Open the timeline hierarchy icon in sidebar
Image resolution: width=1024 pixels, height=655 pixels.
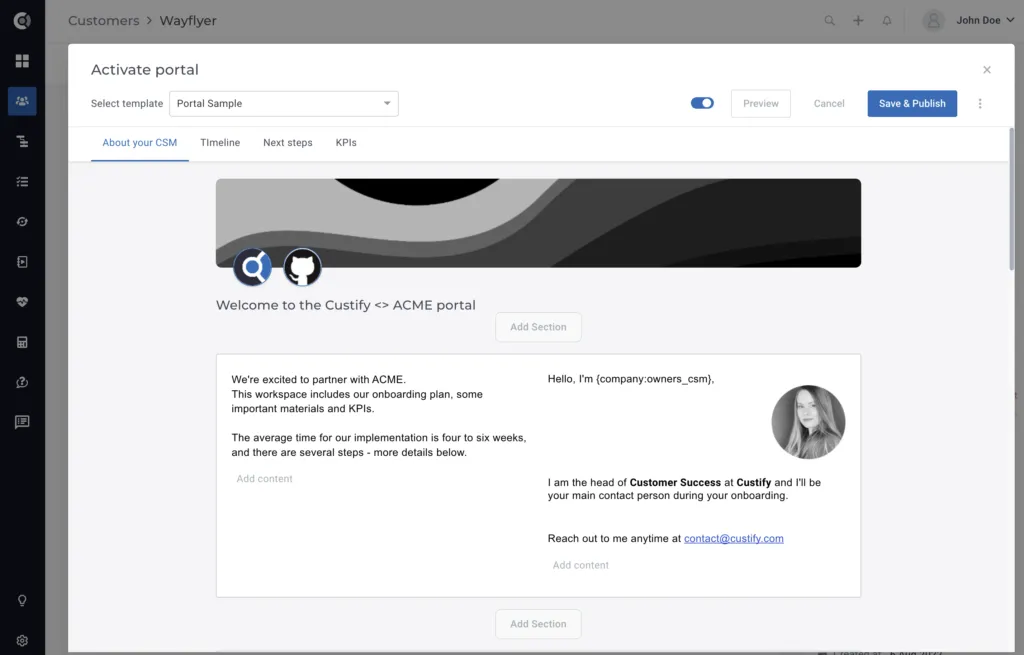22,141
